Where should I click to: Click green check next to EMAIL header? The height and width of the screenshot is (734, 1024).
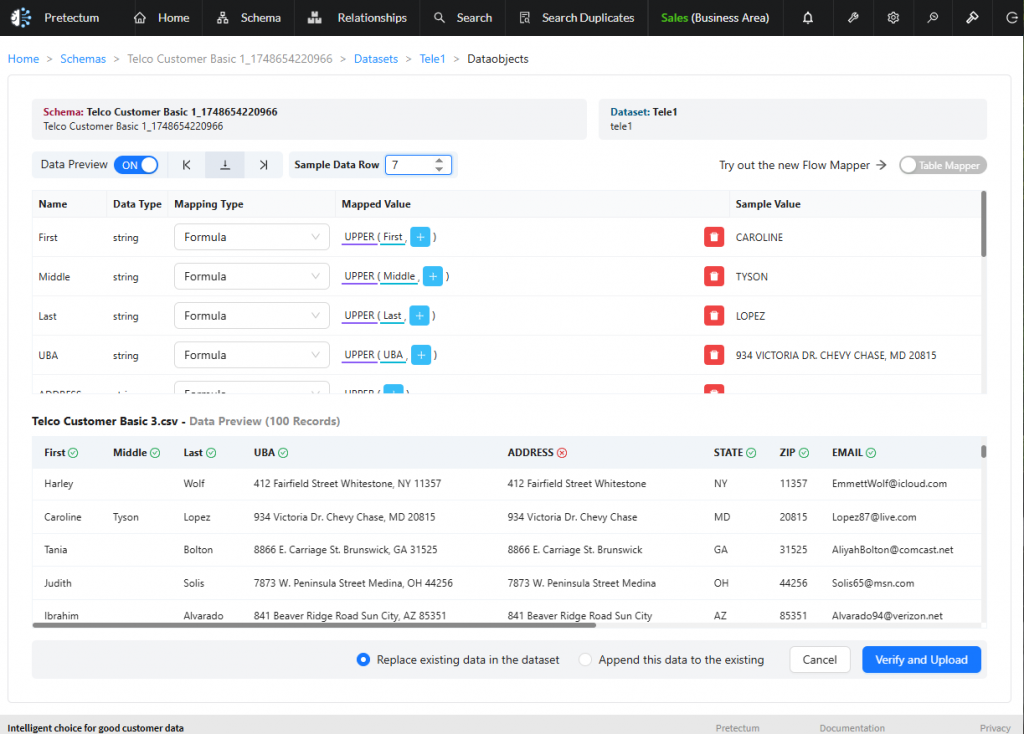(x=871, y=453)
